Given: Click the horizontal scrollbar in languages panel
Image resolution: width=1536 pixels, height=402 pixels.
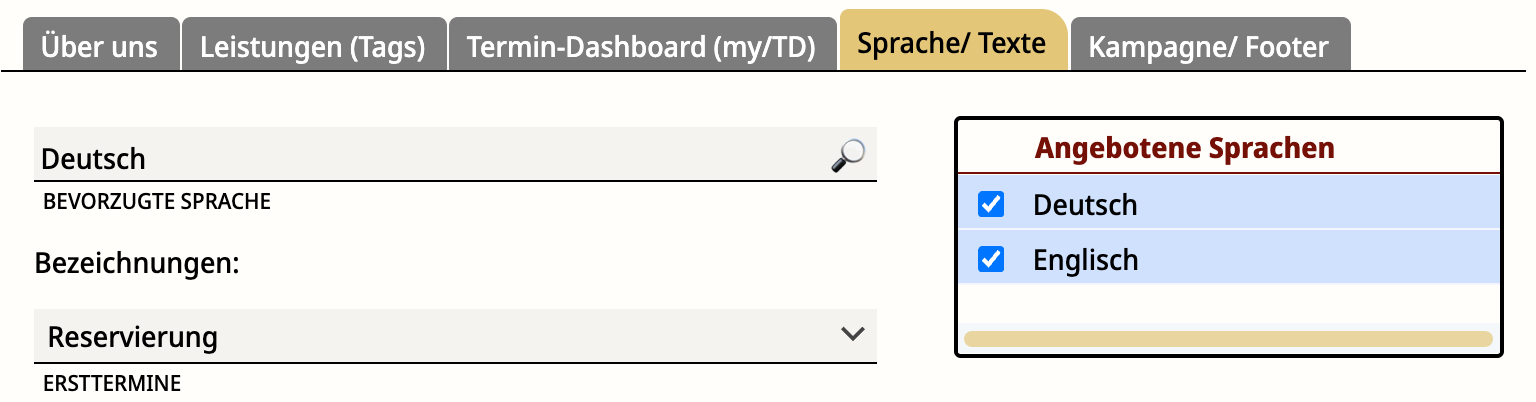Looking at the screenshot, I should (x=1228, y=339).
